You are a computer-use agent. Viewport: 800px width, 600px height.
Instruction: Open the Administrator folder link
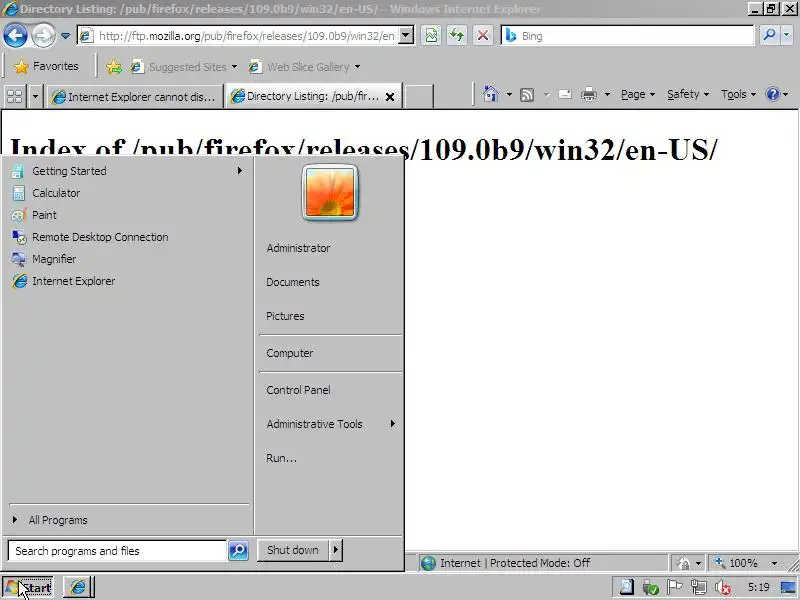[298, 248]
